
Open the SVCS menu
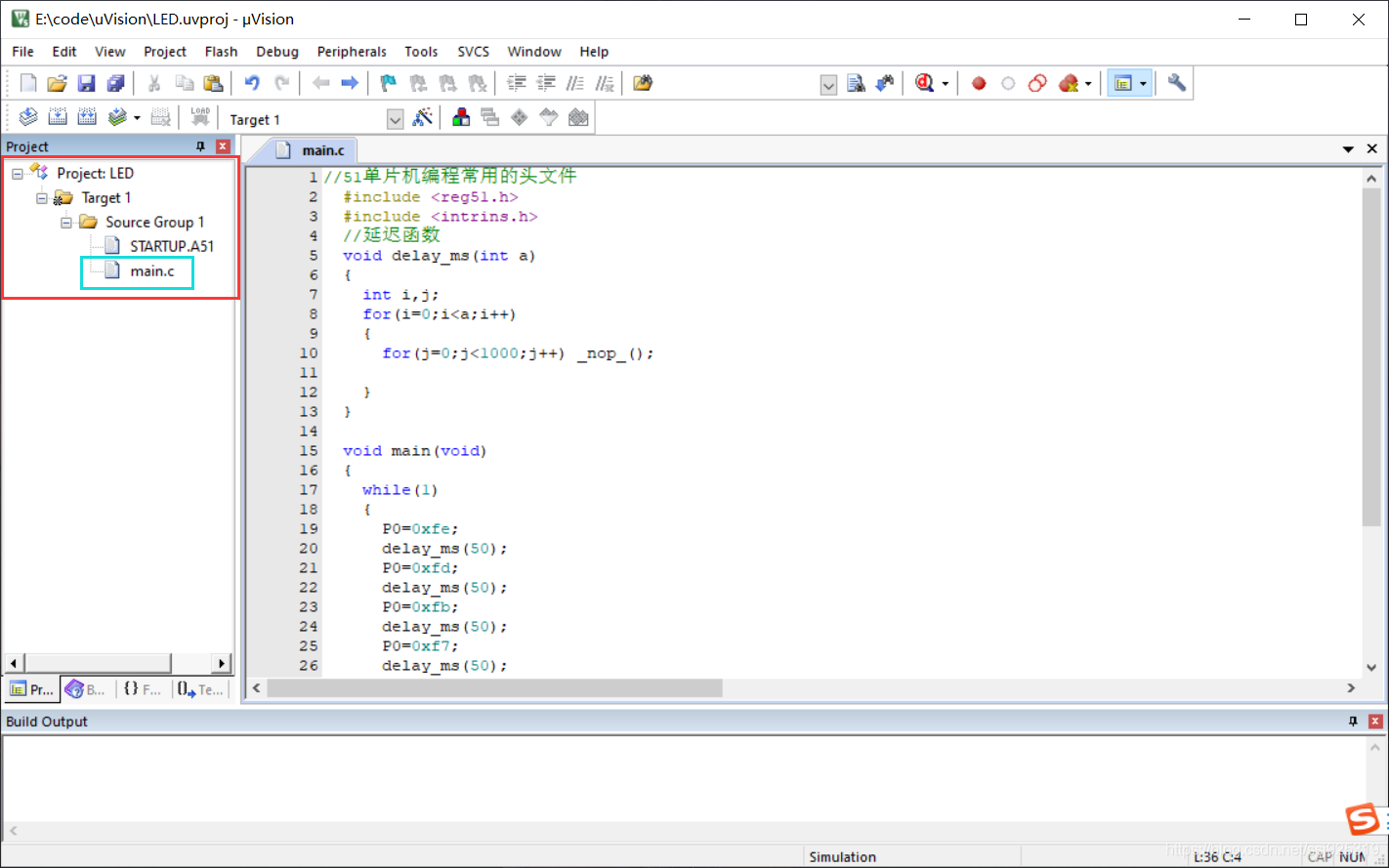pos(474,52)
